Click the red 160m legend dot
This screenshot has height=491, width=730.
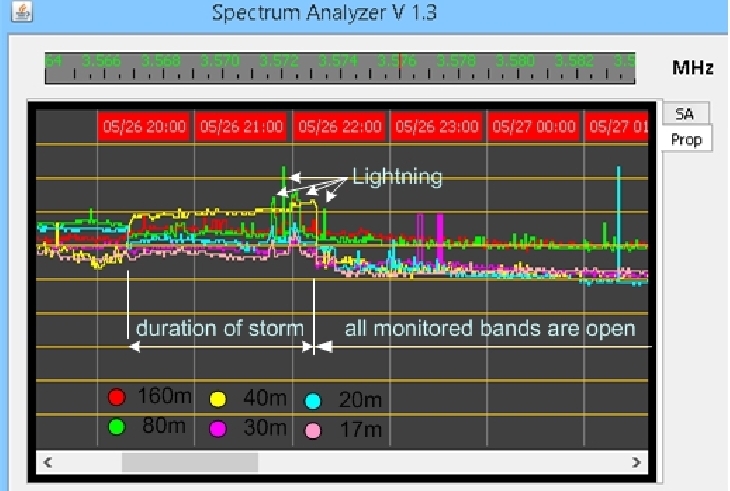(116, 397)
